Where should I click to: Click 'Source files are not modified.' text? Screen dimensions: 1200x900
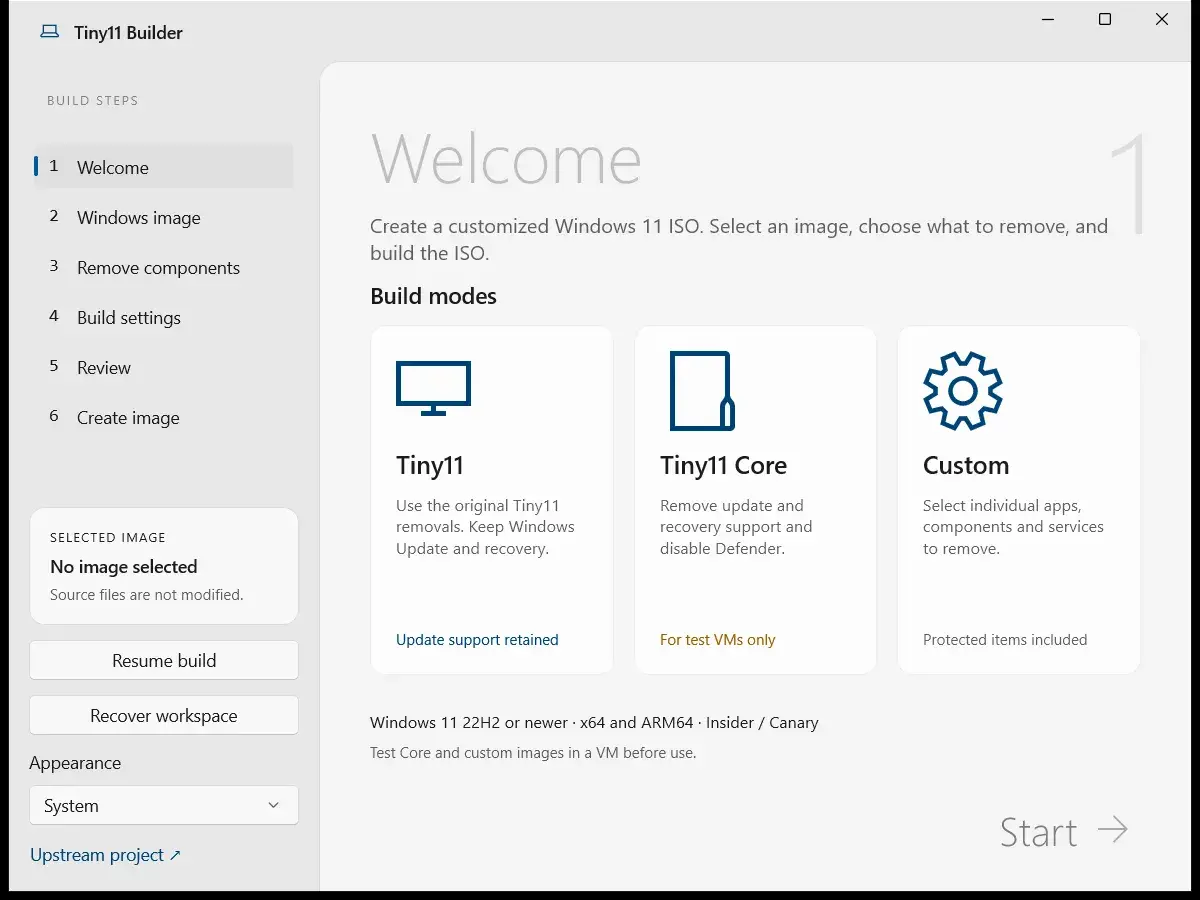point(147,595)
